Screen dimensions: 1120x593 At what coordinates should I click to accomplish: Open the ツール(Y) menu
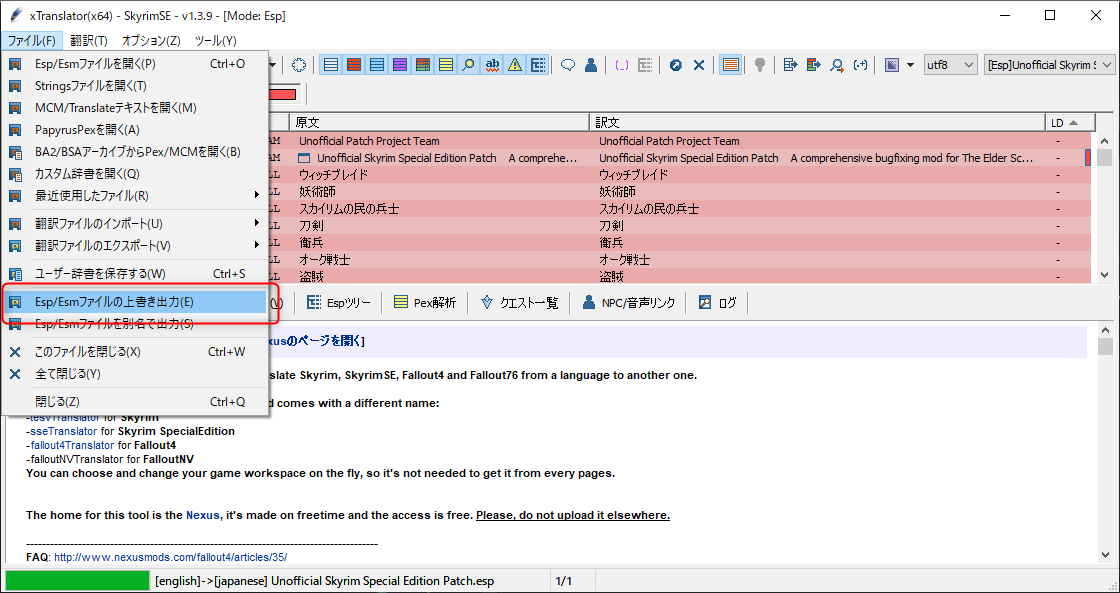pos(215,41)
